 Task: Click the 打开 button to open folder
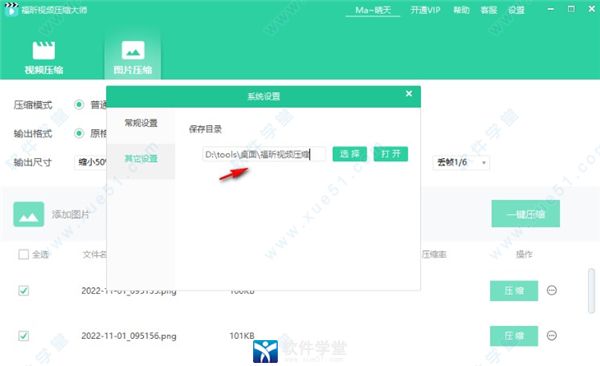point(391,154)
